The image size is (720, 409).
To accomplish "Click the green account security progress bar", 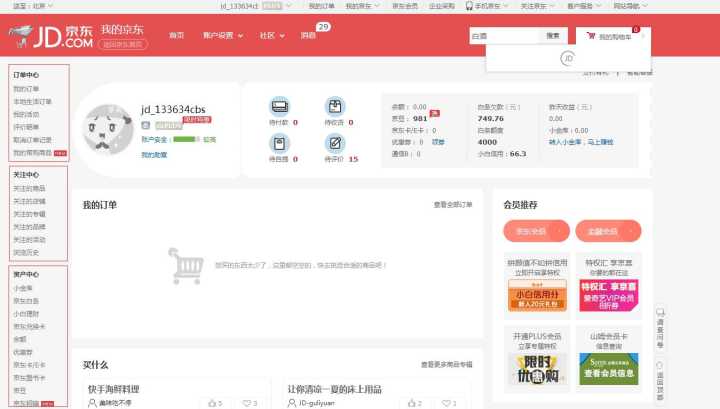I will click(185, 139).
